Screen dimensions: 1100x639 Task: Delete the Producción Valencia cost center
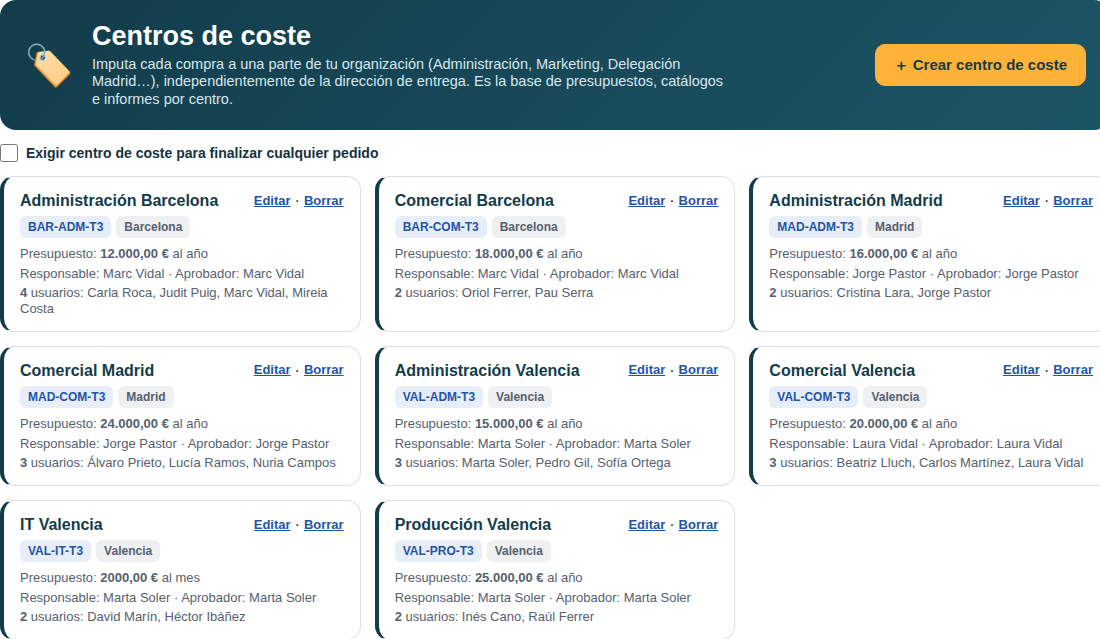tap(698, 525)
